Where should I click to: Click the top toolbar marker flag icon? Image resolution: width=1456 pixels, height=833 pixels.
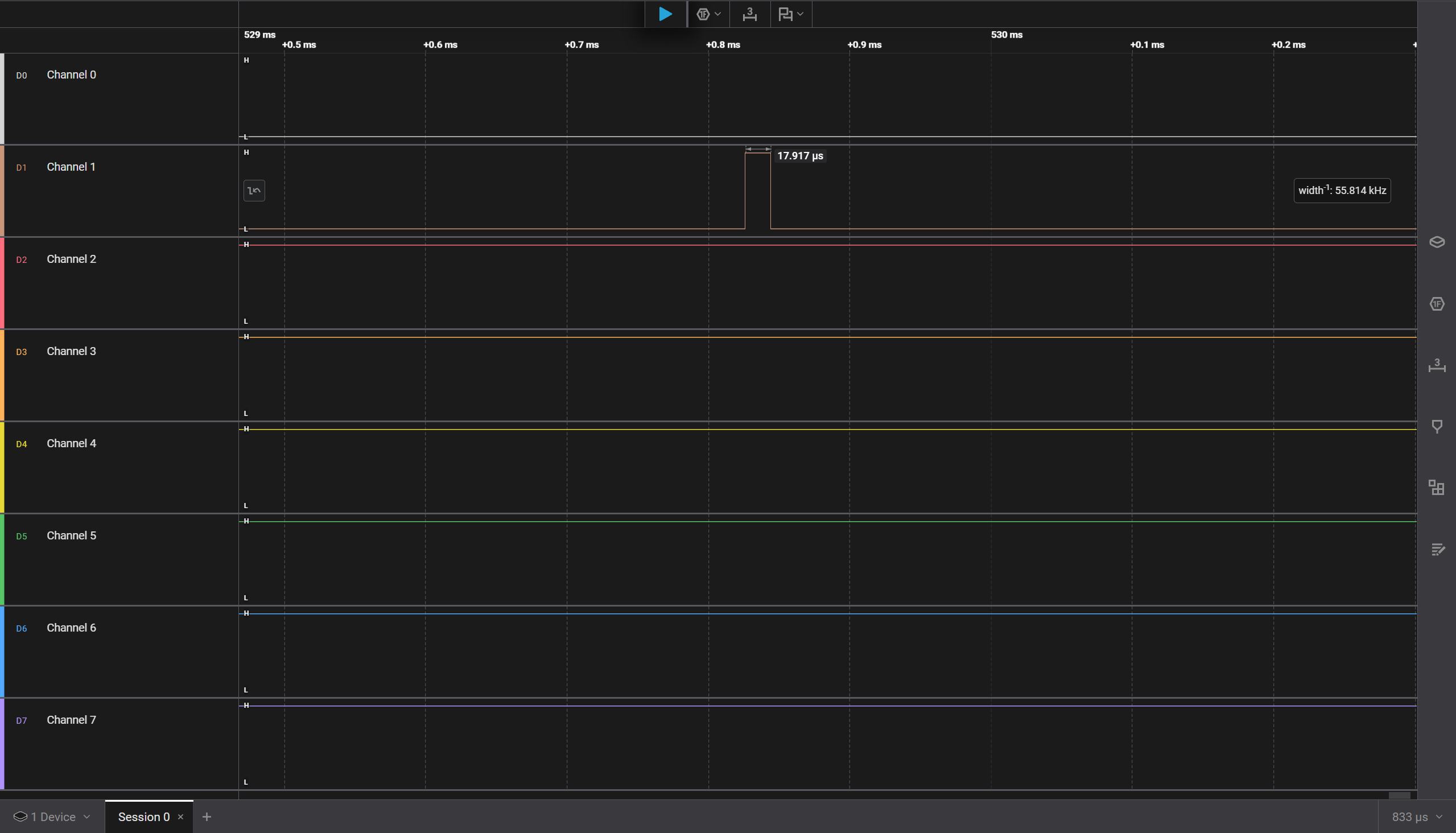[x=786, y=14]
